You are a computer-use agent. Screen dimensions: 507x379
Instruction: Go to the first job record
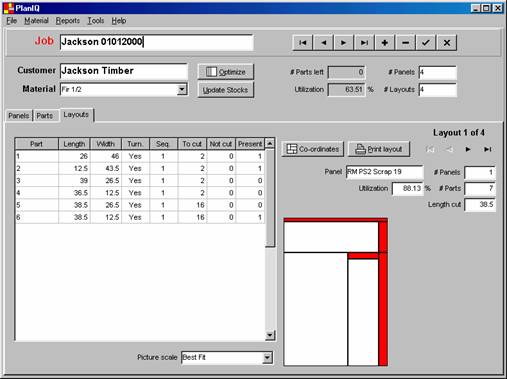click(303, 43)
